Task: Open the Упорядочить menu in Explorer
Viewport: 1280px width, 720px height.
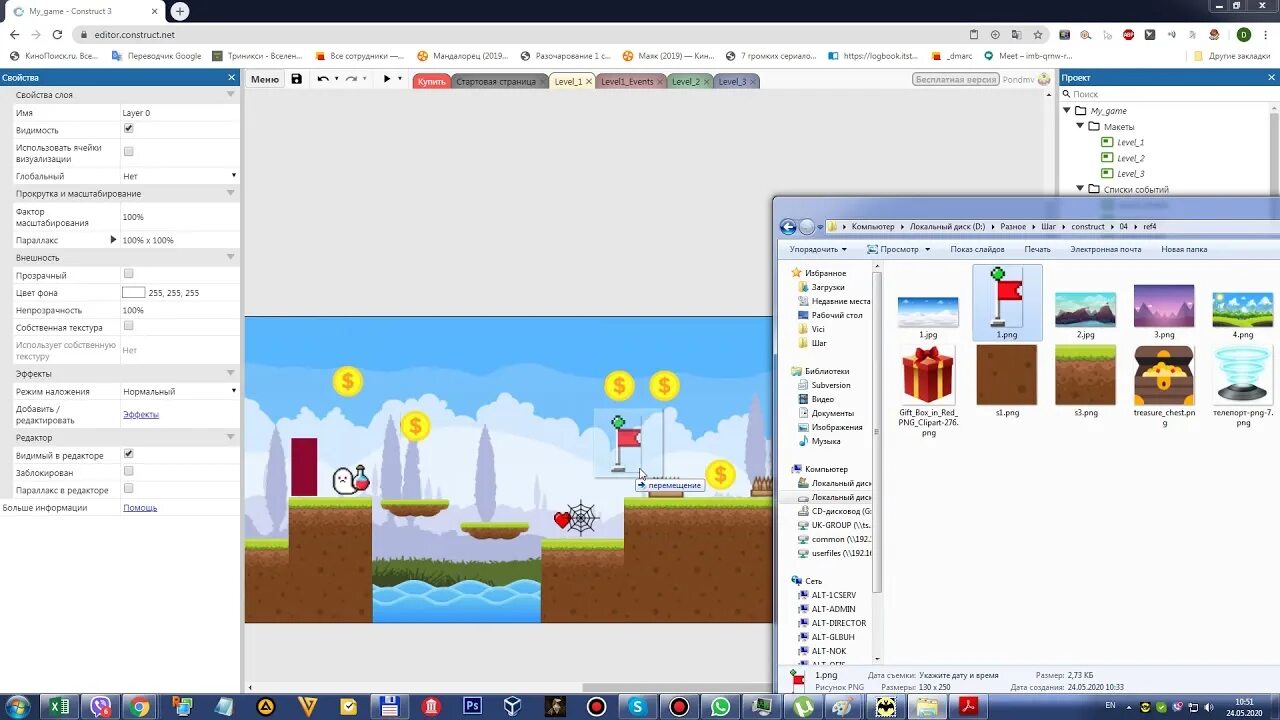Action: tap(818, 249)
